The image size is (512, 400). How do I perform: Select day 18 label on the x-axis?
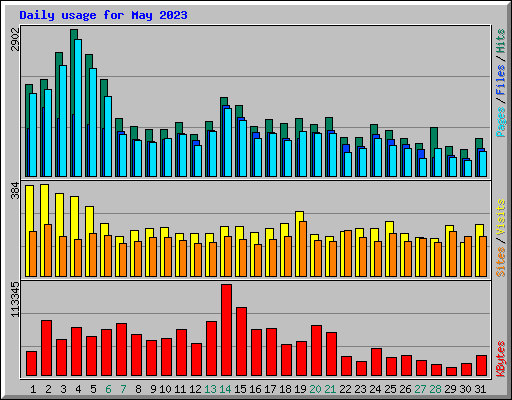click(x=285, y=389)
